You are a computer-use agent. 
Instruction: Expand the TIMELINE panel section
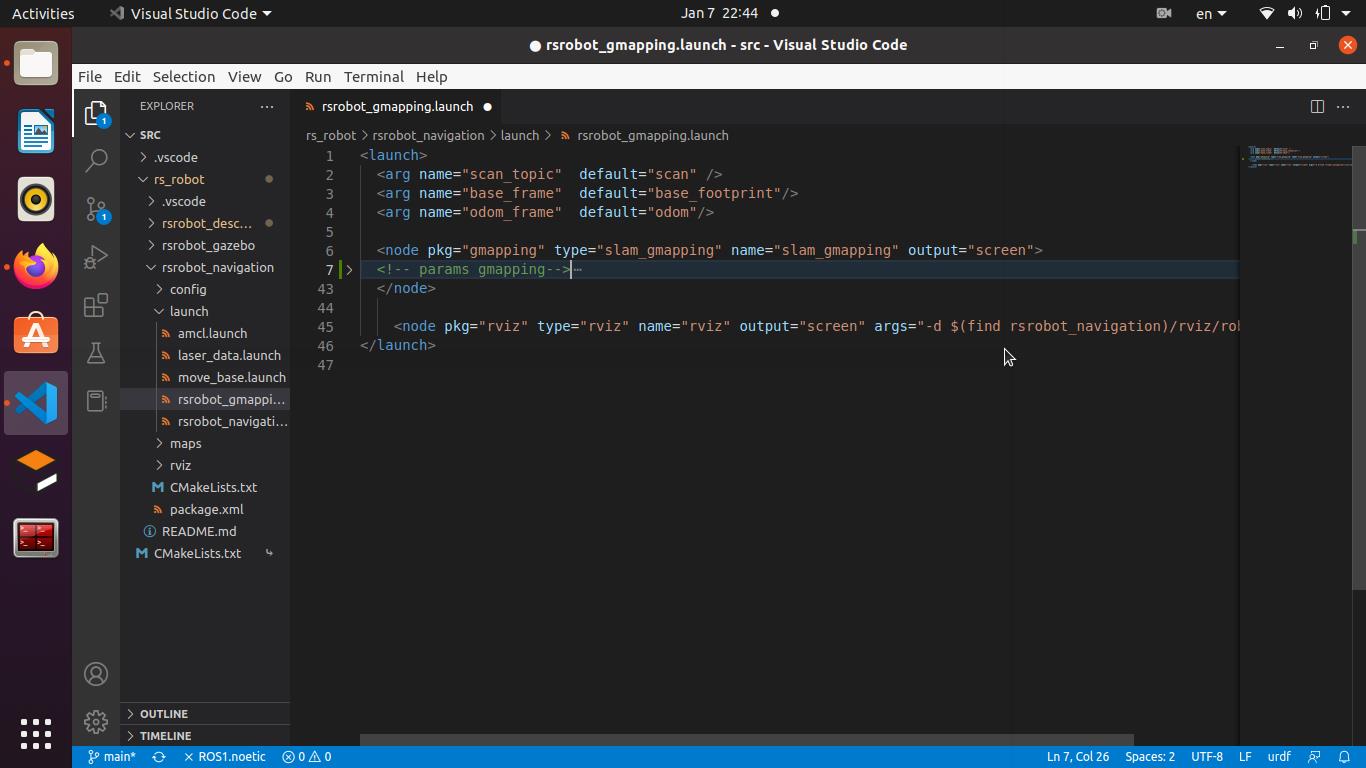point(165,736)
